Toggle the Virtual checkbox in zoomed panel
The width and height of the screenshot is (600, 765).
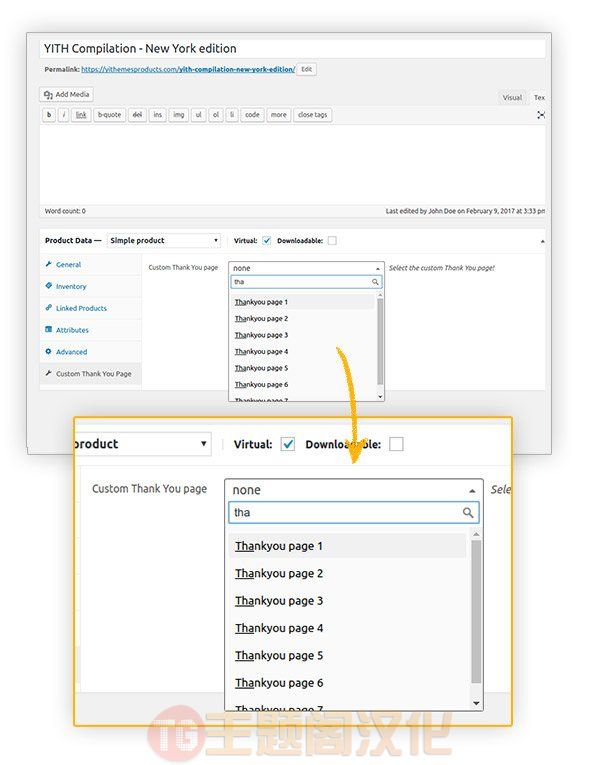[288, 444]
